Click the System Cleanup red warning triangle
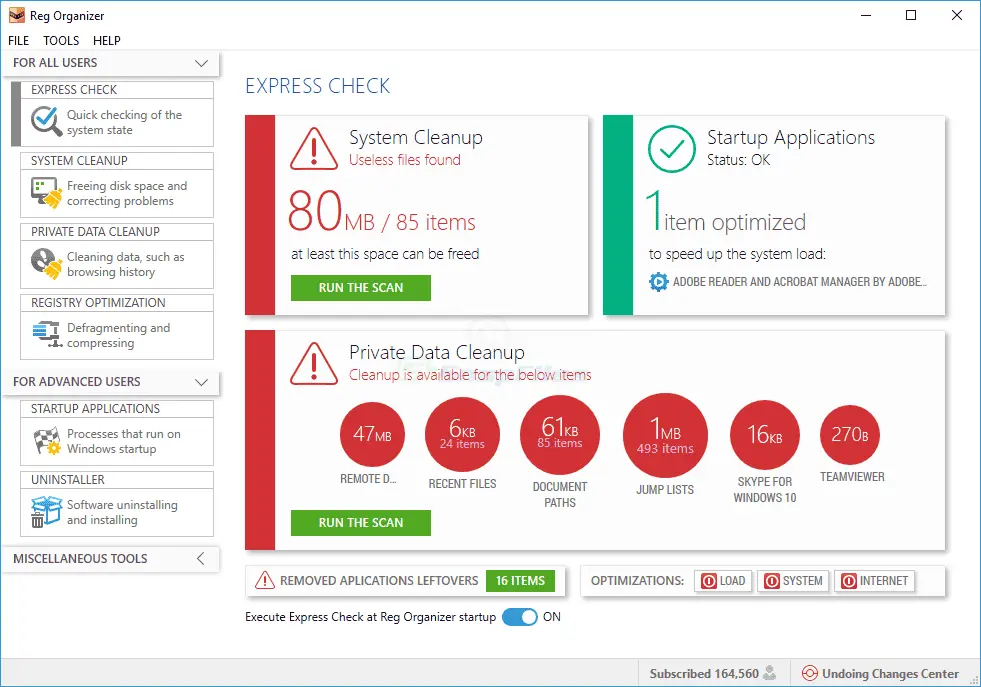Image resolution: width=981 pixels, height=687 pixels. [x=314, y=149]
